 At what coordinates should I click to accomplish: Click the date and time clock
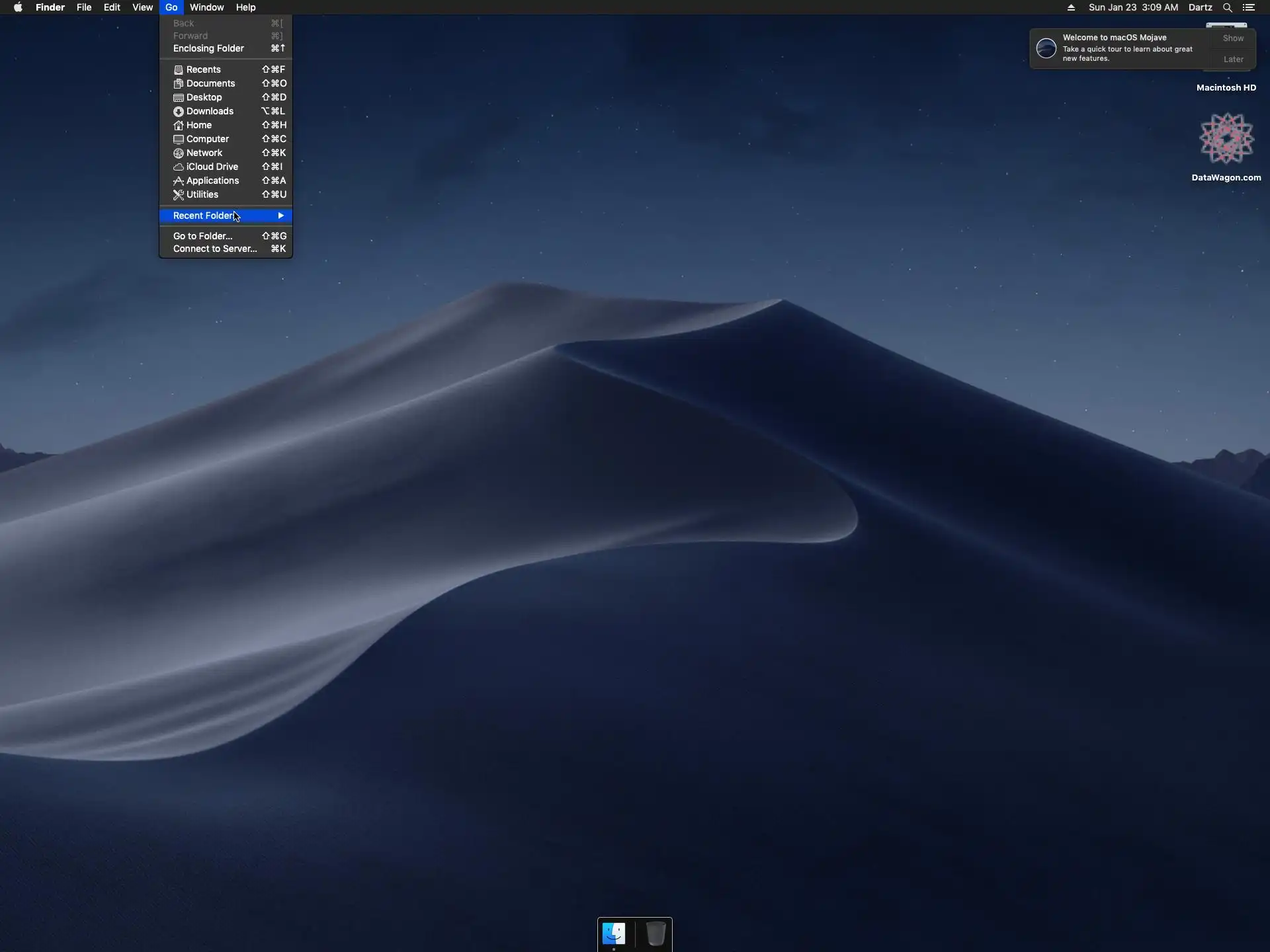coord(1133,7)
